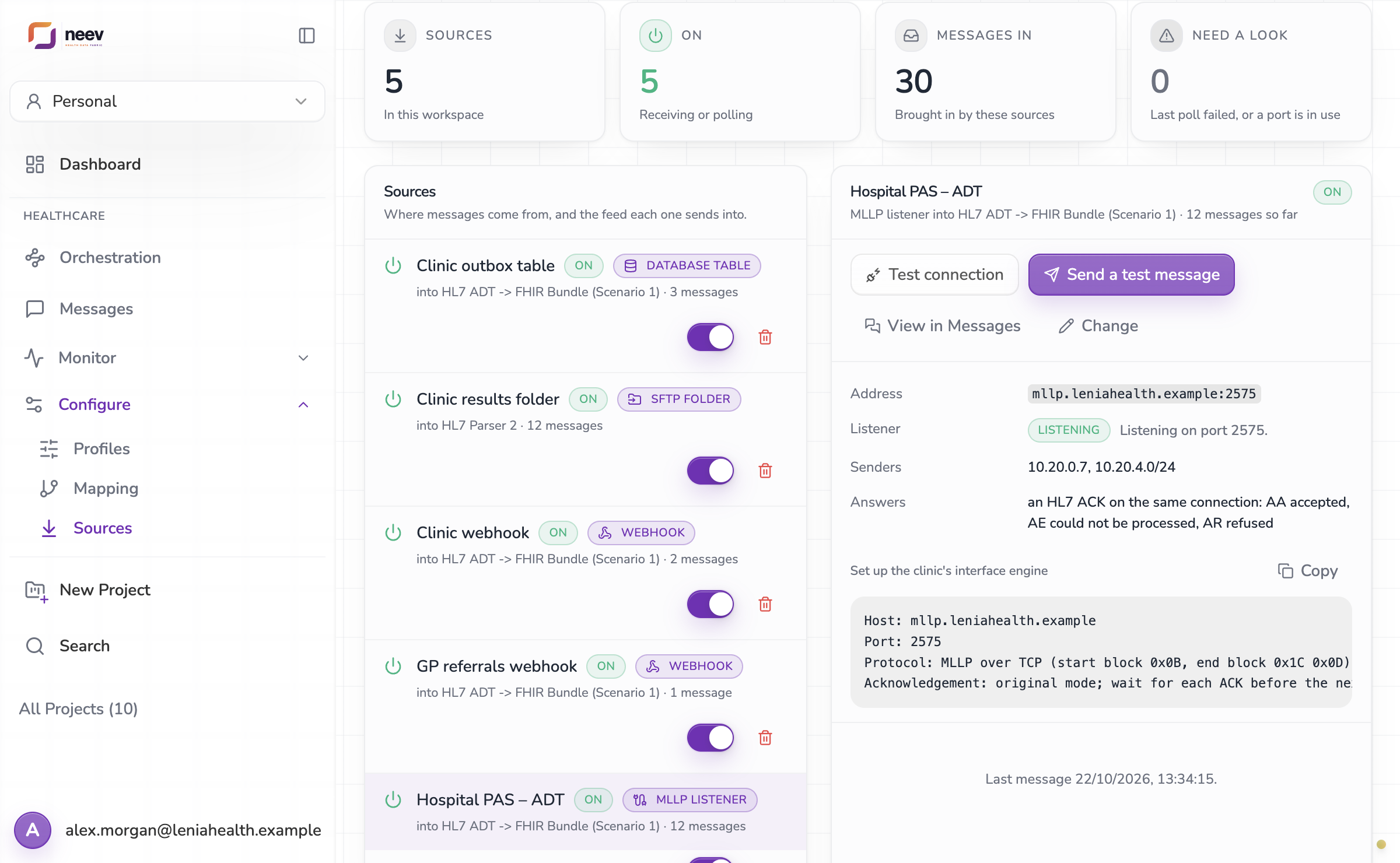The image size is (1400, 863).
Task: Collapse the Configure menu chevron
Action: 303,405
